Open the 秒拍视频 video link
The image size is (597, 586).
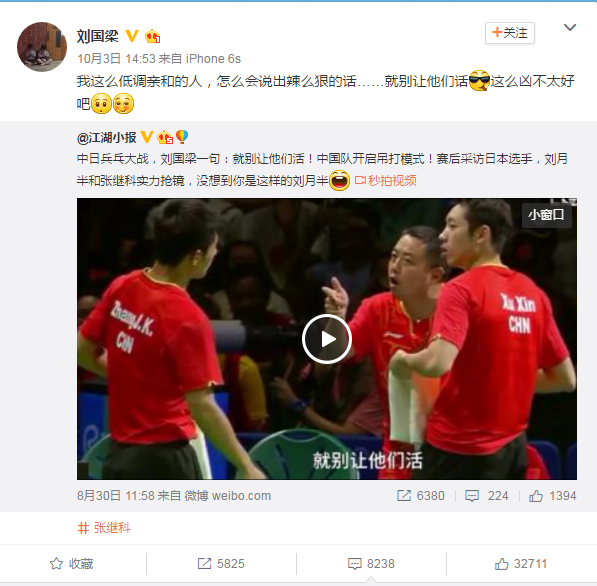[x=386, y=180]
